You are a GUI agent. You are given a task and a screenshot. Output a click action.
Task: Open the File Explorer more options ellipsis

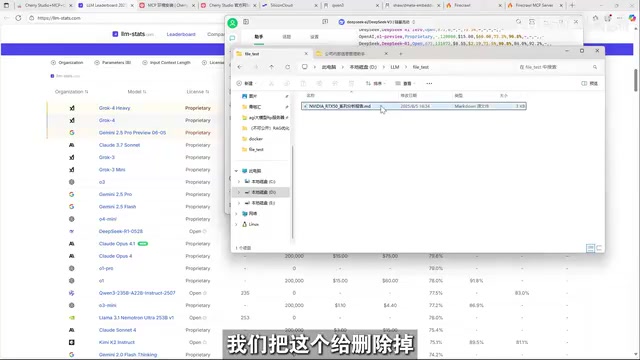point(429,83)
